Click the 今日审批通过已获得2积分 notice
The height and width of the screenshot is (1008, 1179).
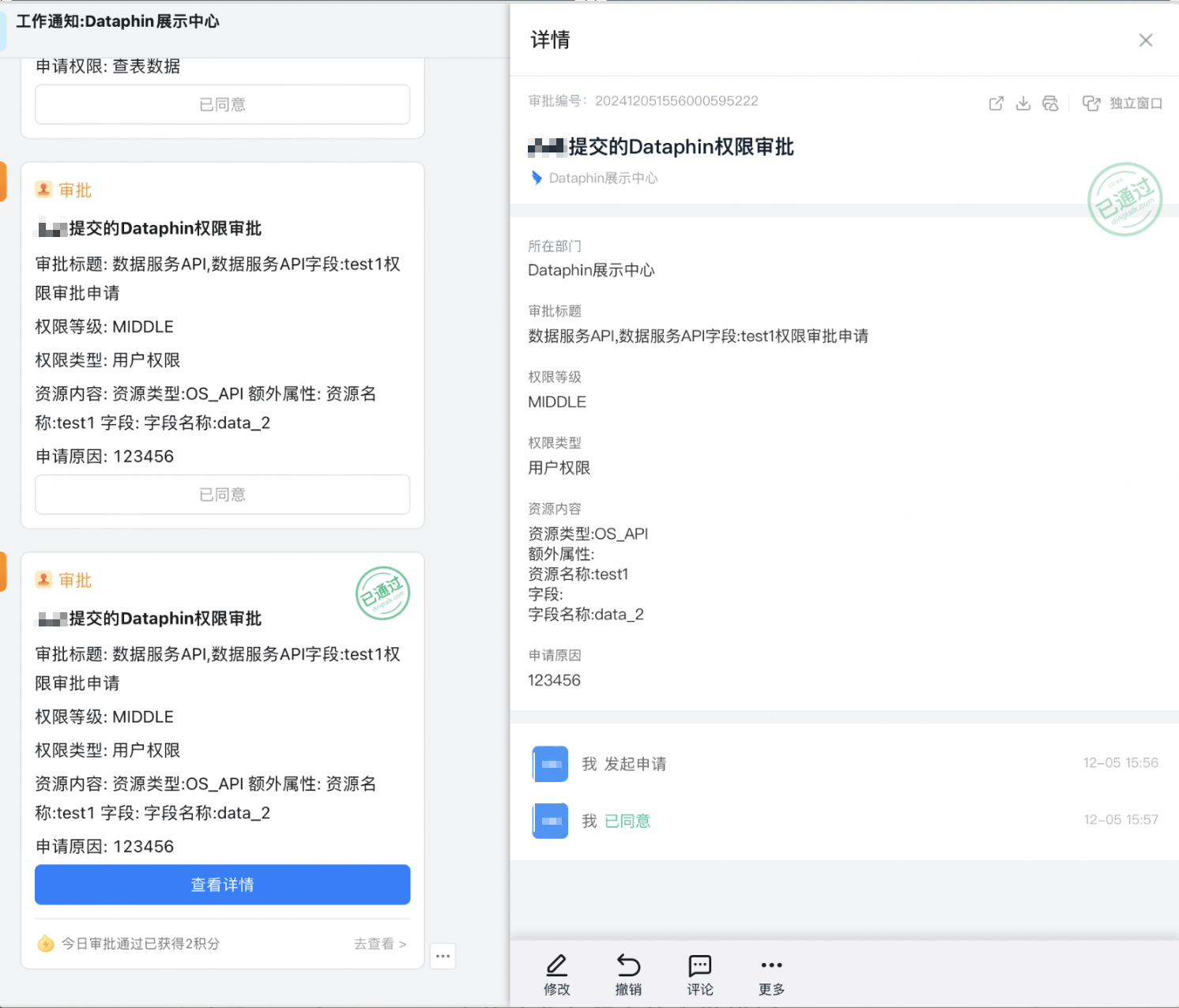141,943
